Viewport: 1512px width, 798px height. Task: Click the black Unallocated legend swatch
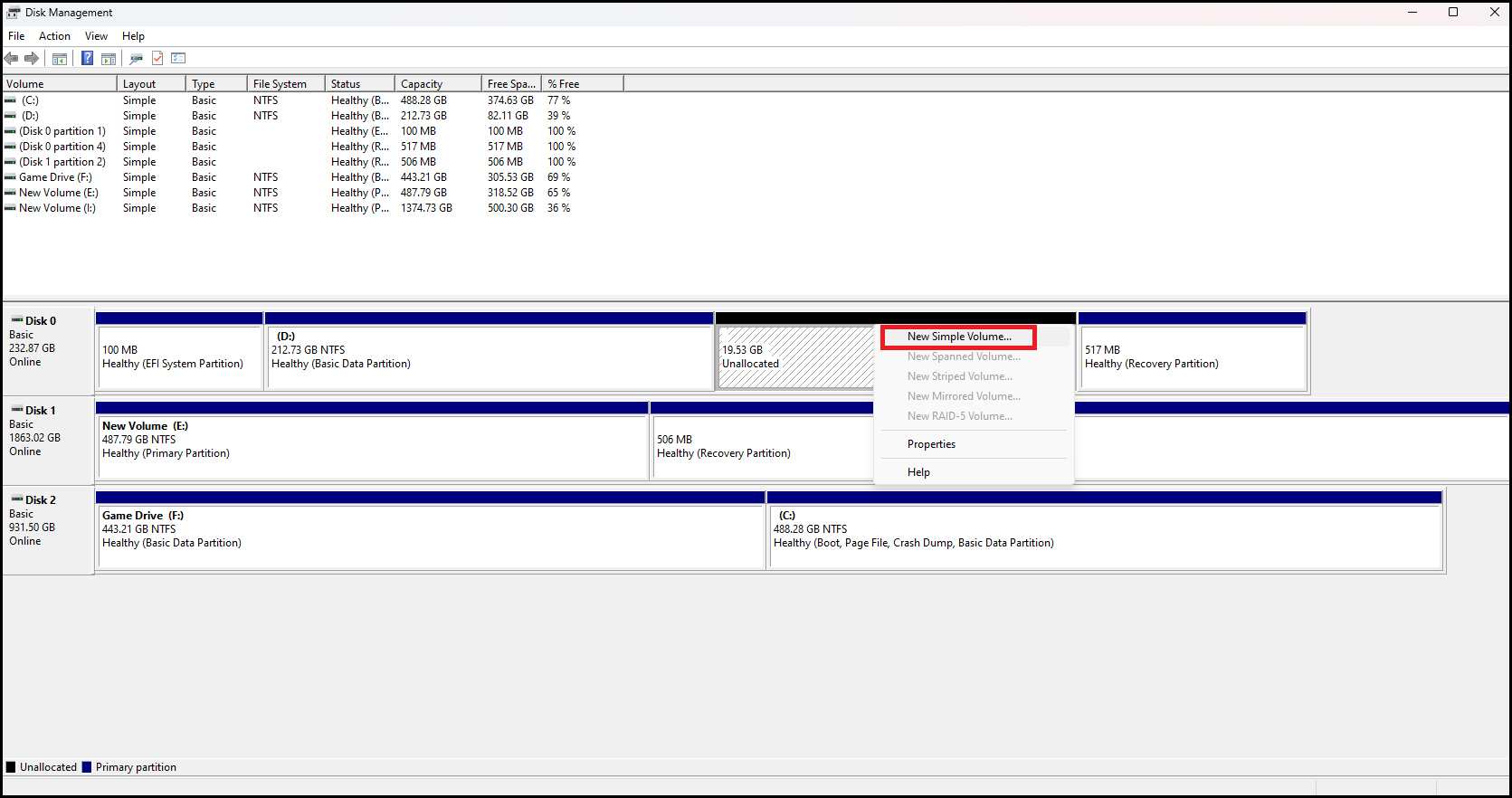[11, 767]
